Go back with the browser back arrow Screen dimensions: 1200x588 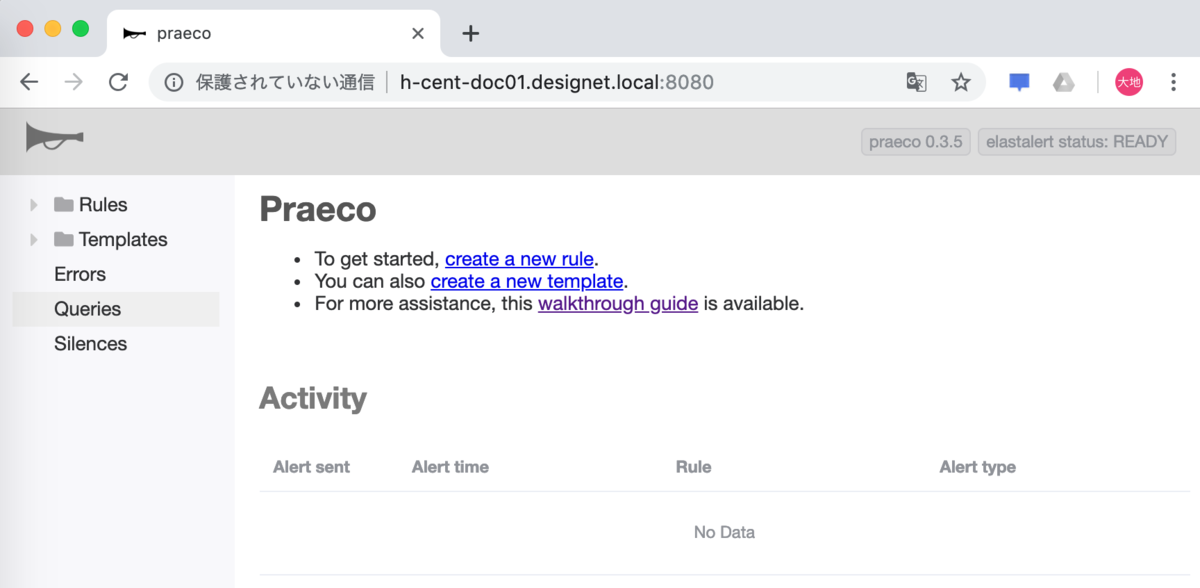point(29,82)
